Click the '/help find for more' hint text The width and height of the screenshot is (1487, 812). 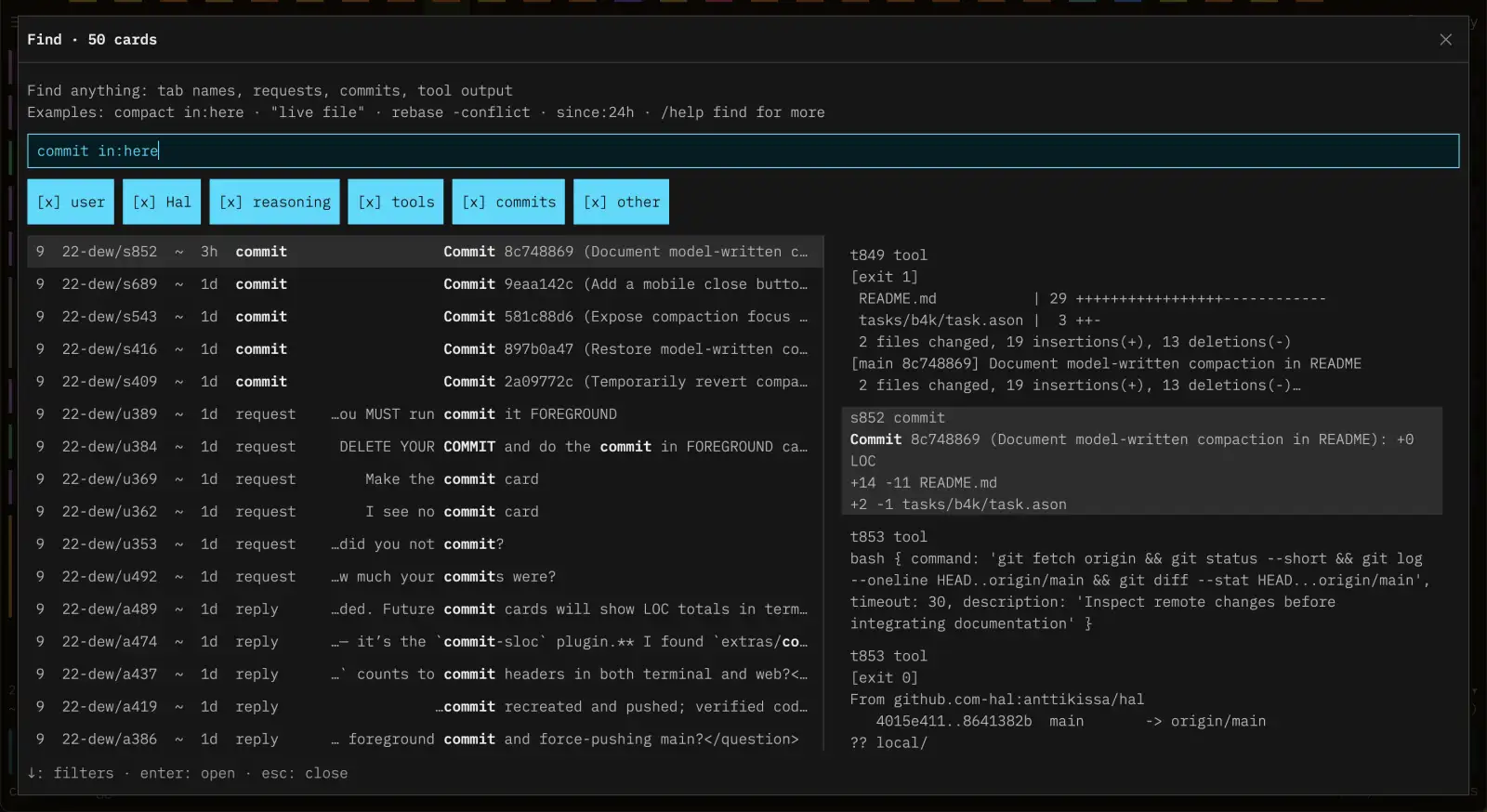743,112
